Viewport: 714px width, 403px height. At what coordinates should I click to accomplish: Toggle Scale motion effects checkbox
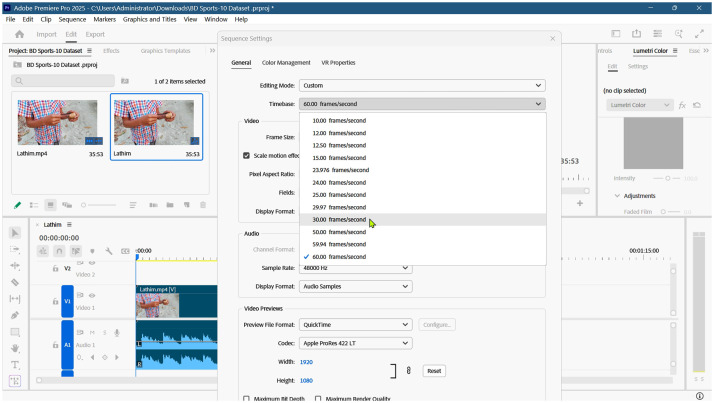pyautogui.click(x=246, y=156)
